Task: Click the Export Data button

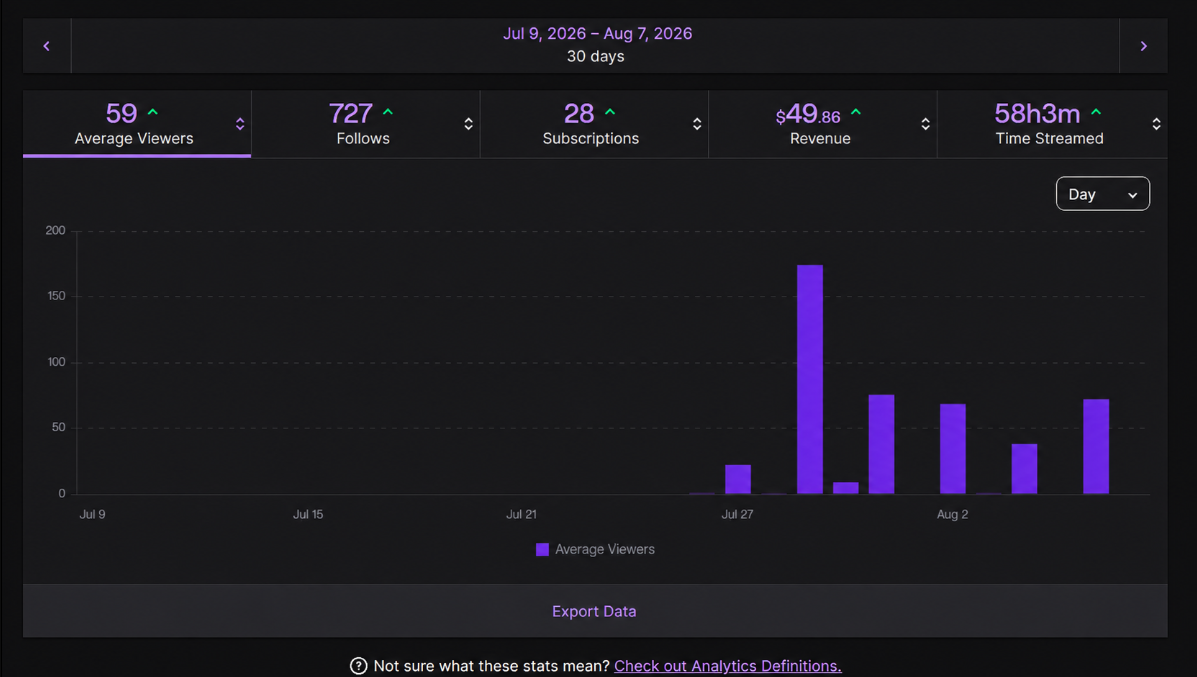Action: (595, 611)
